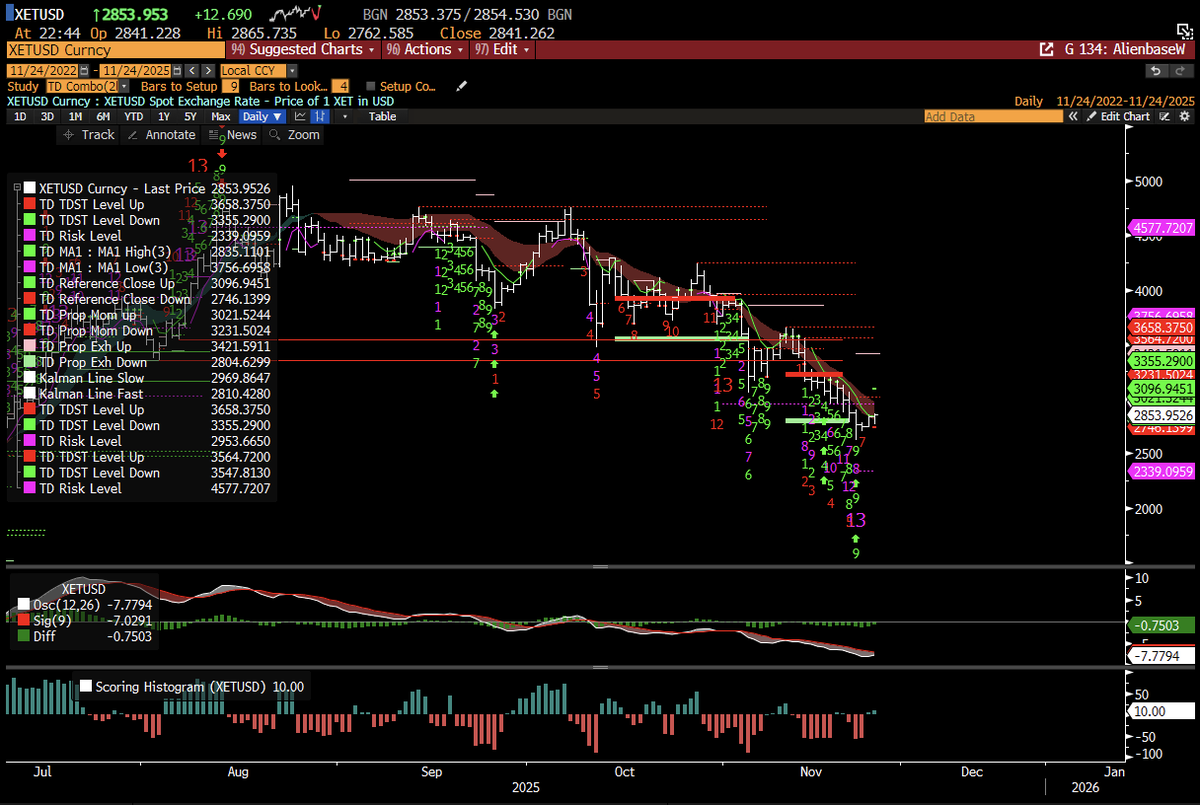Image resolution: width=1200 pixels, height=805 pixels.
Task: Show News overlay on chart
Action: click(232, 134)
